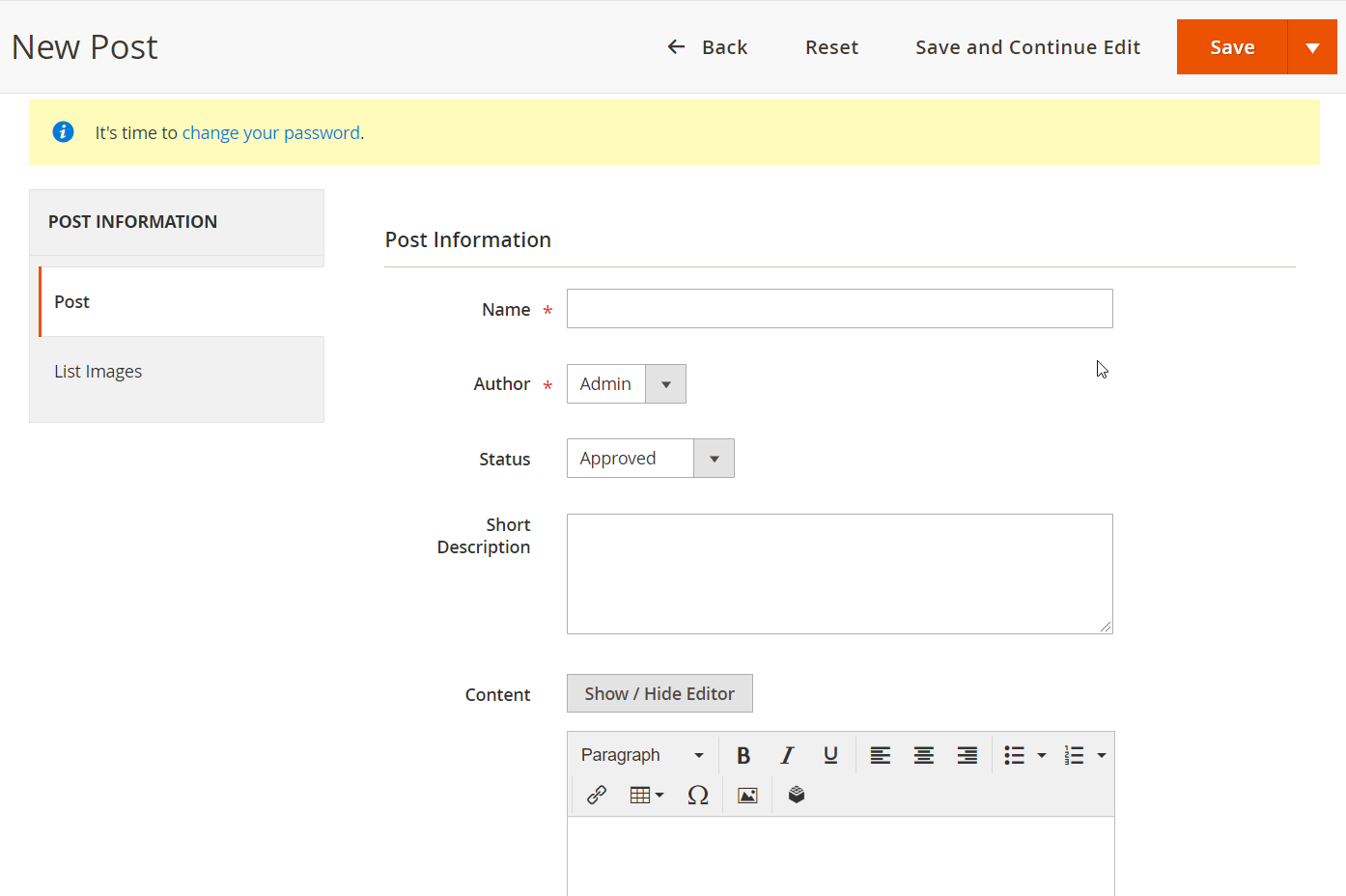
Task: Click the insert widget icon
Action: click(x=797, y=795)
